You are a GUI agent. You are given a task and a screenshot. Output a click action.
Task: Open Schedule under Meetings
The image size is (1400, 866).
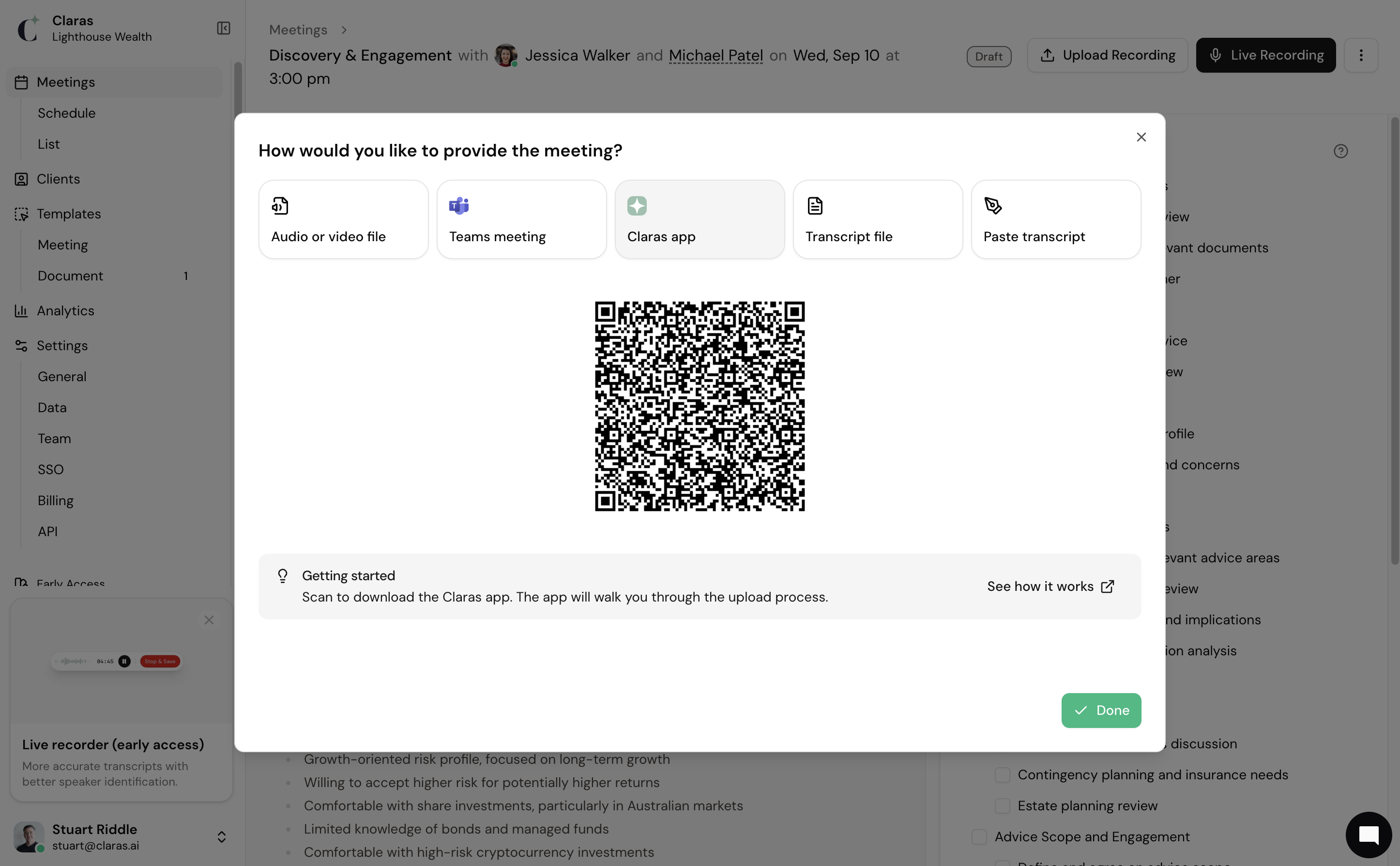point(66,113)
